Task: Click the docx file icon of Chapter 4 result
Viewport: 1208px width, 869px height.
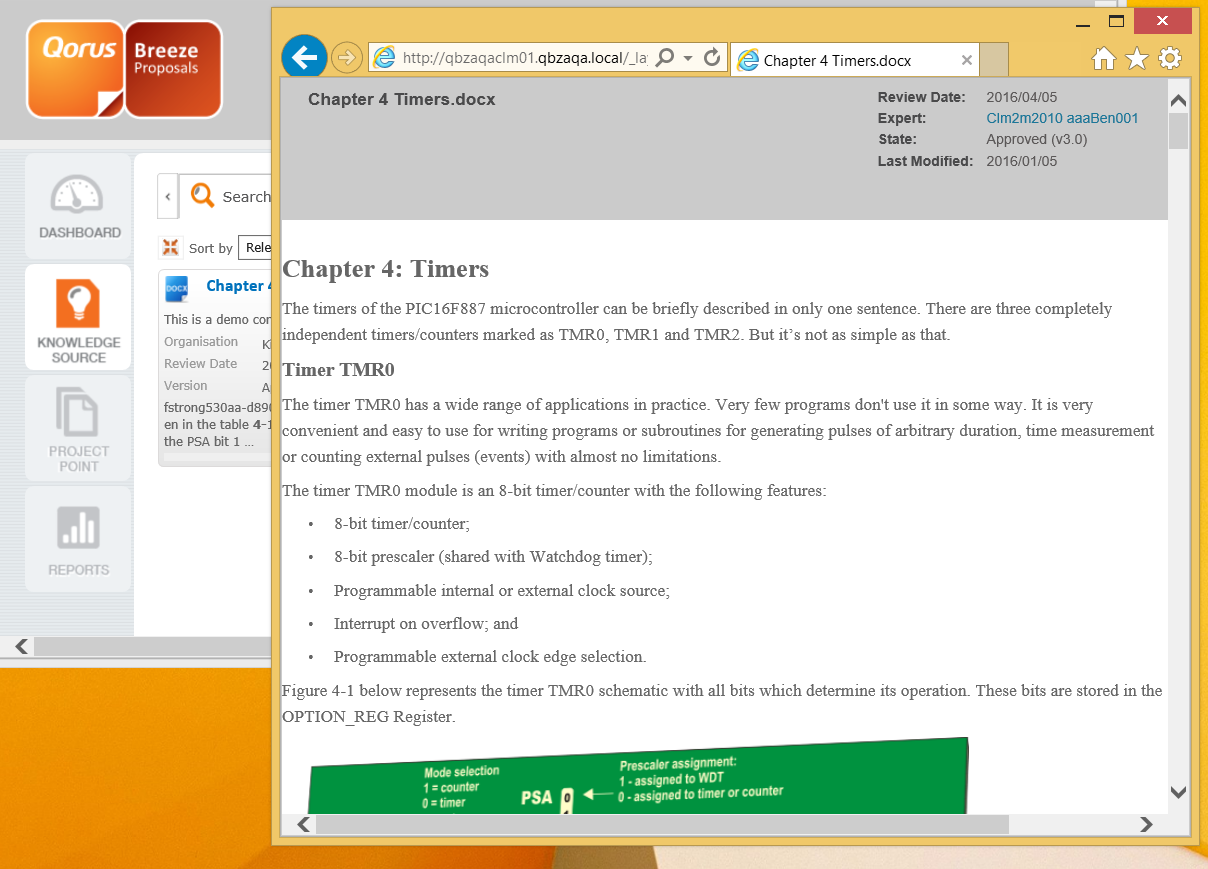Action: coord(177,288)
